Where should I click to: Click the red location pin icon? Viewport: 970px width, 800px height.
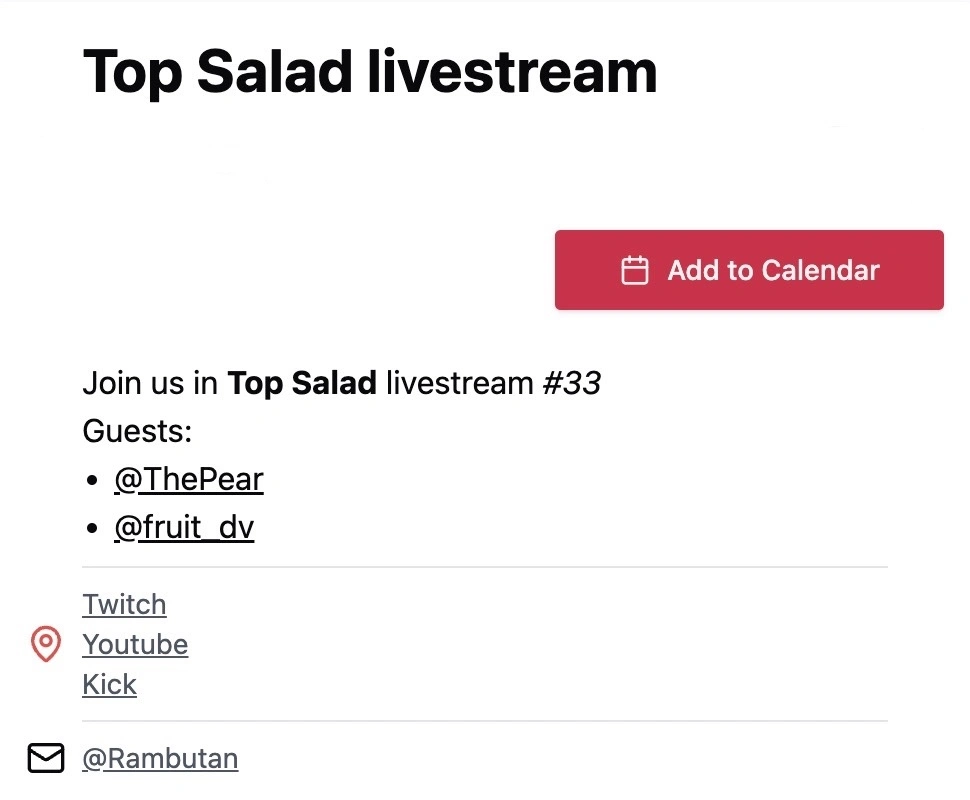click(45, 645)
